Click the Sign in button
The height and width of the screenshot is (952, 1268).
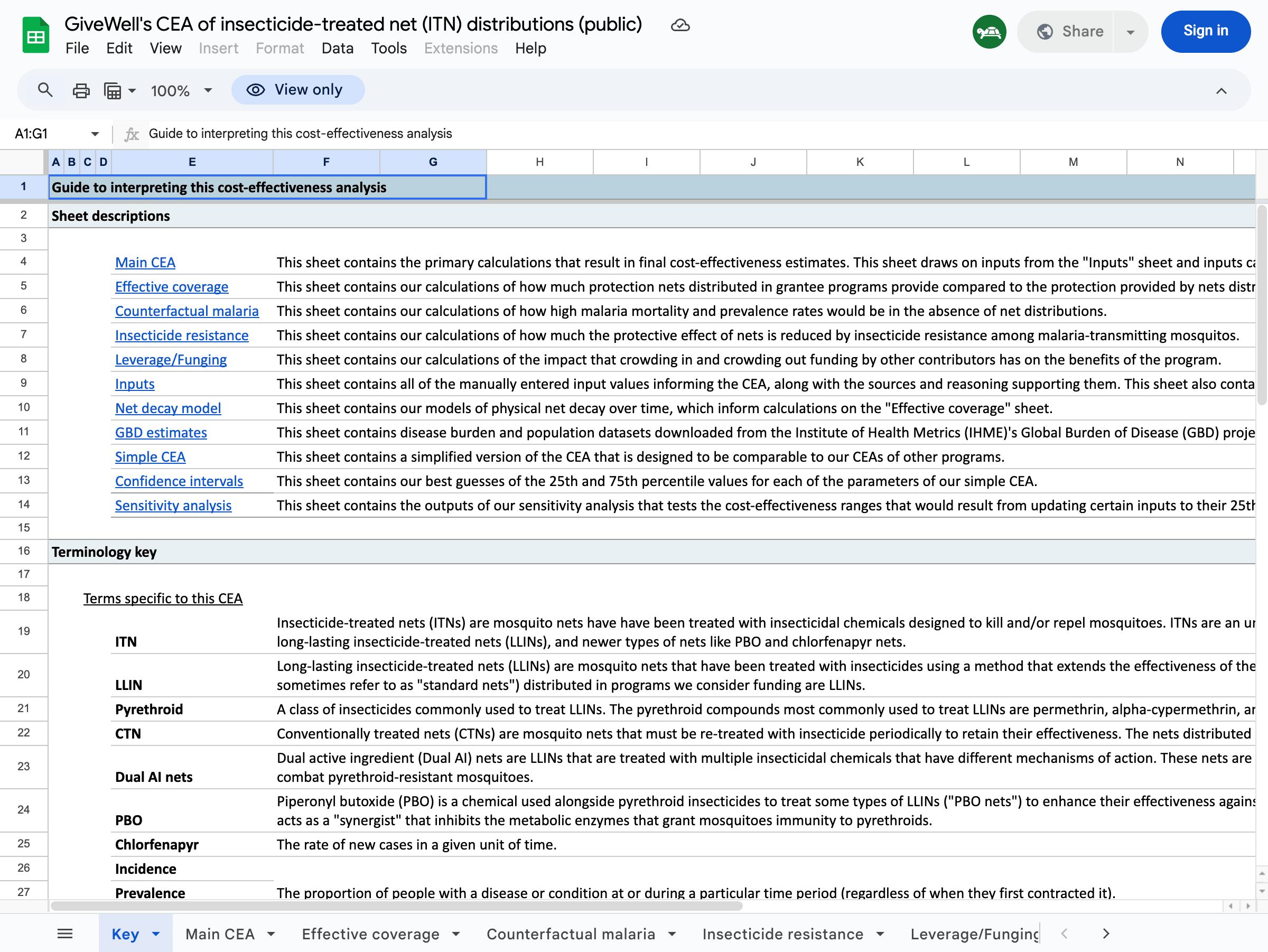1205,32
